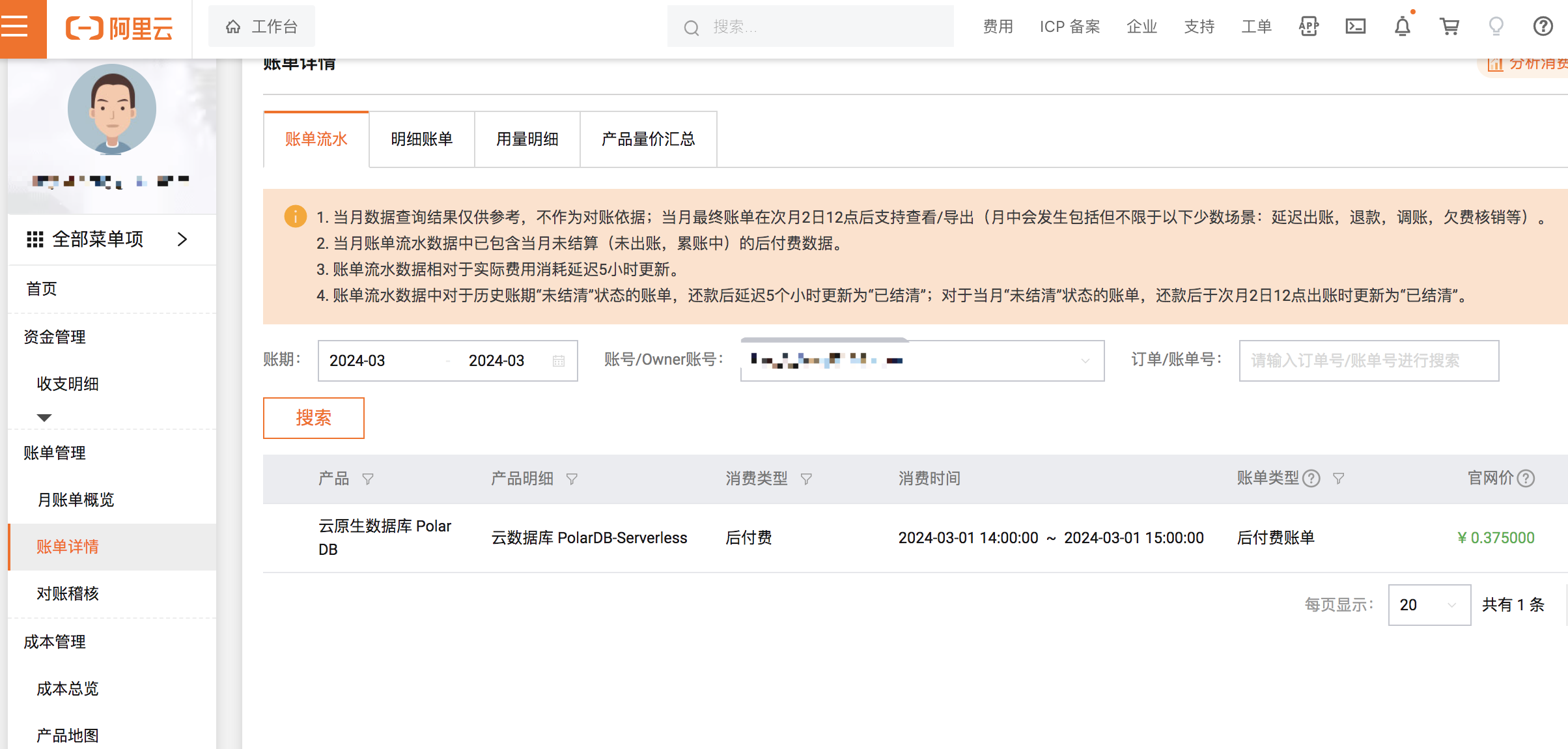This screenshot has width=1568, height=749.
Task: Open the 工单 menu
Action: (1256, 27)
